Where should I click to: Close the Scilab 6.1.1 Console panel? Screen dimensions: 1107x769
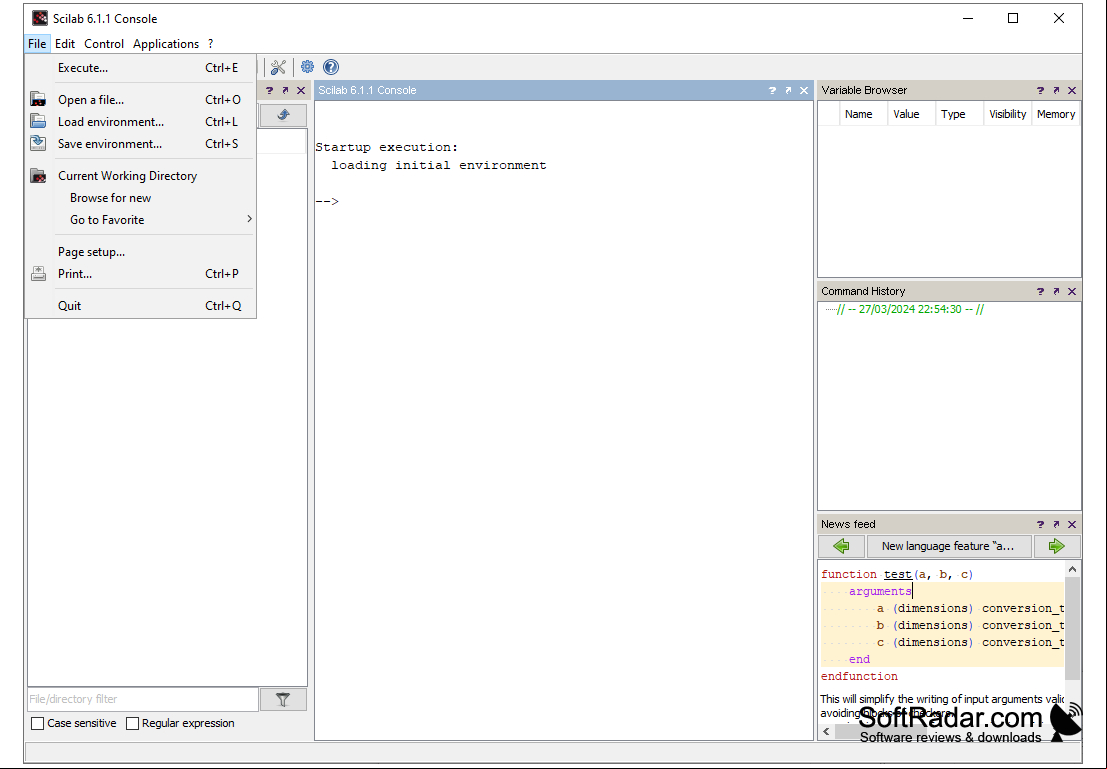pyautogui.click(x=804, y=90)
